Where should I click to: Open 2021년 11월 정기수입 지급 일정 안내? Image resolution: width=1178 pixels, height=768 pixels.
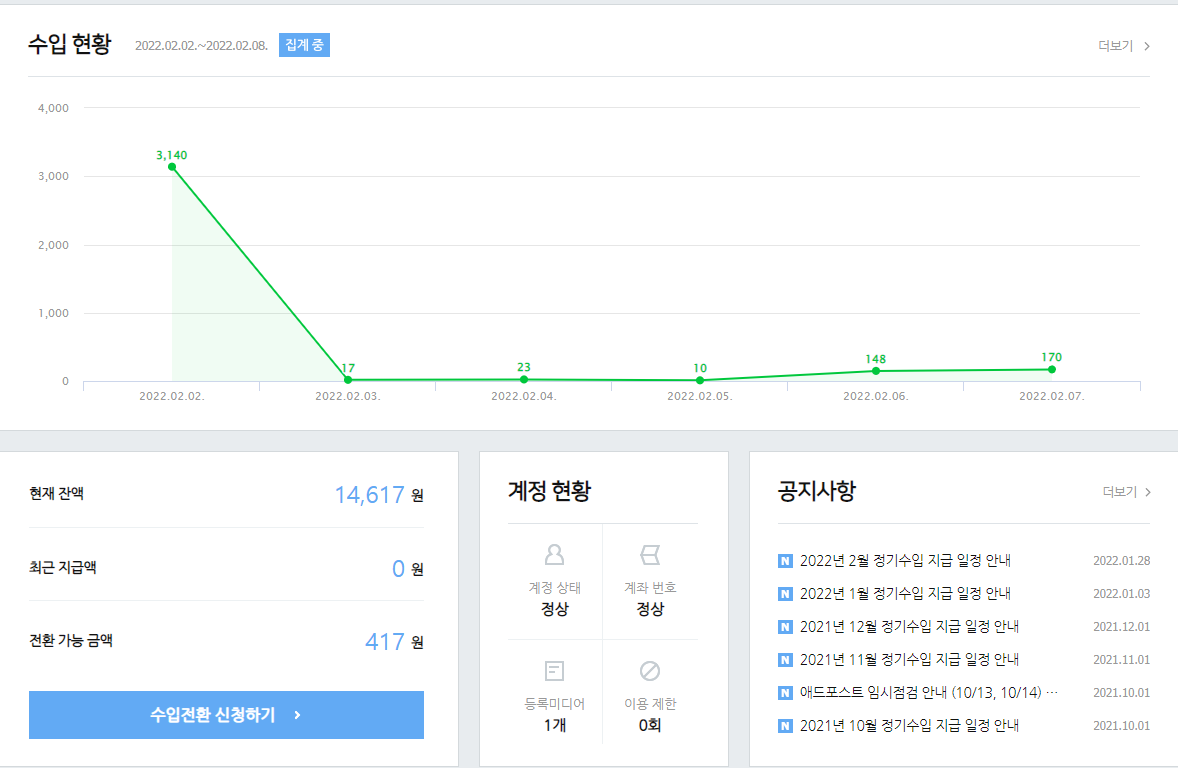909,660
